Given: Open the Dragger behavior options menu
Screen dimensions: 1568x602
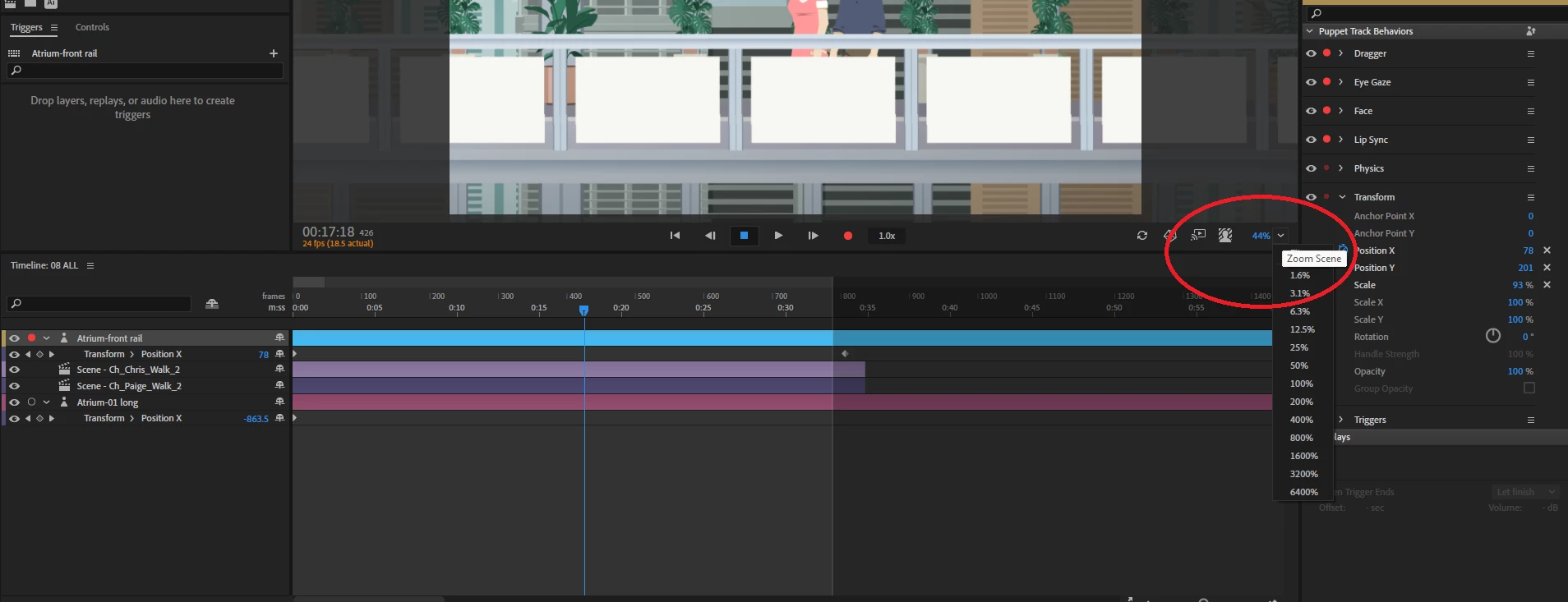Looking at the screenshot, I should (x=1531, y=53).
